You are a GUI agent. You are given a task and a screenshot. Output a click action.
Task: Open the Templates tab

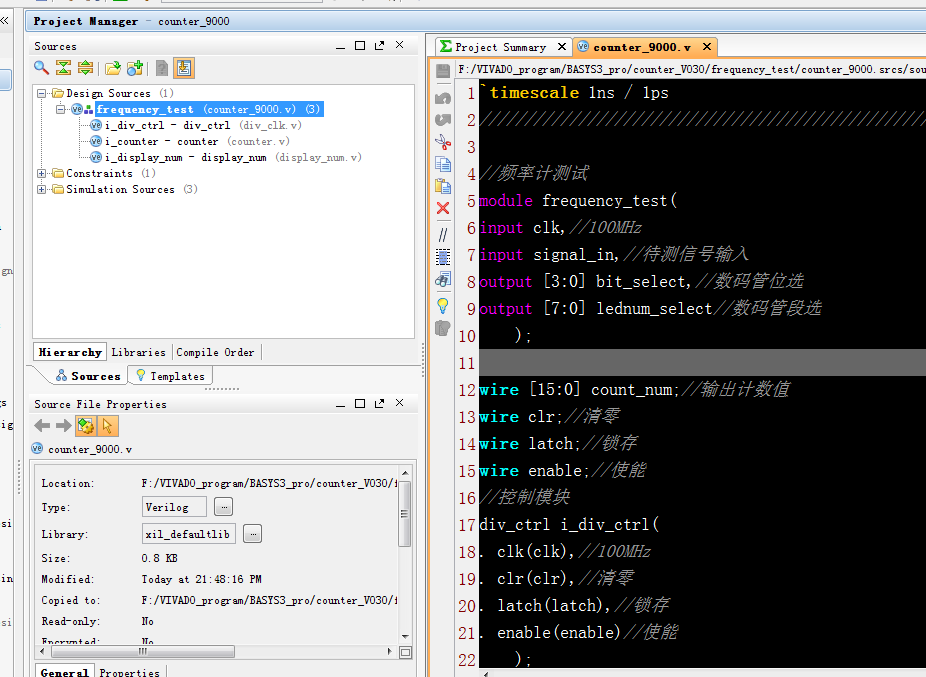(x=170, y=376)
